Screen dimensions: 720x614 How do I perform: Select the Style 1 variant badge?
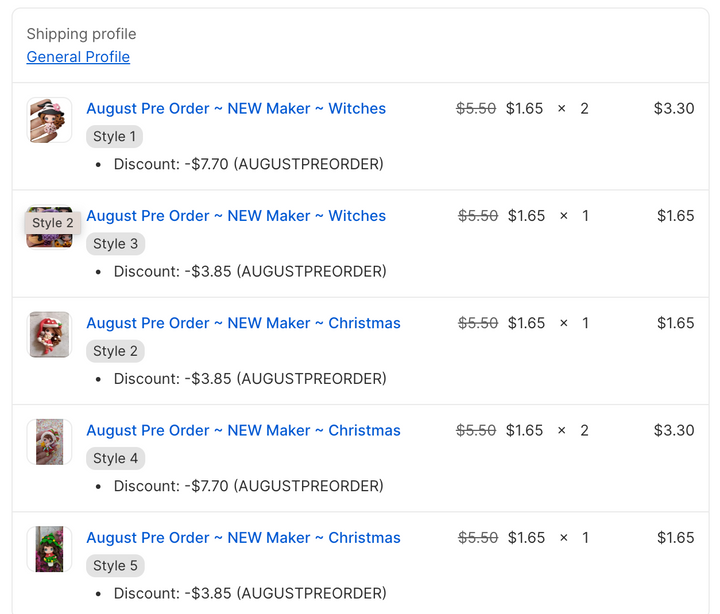(x=115, y=137)
